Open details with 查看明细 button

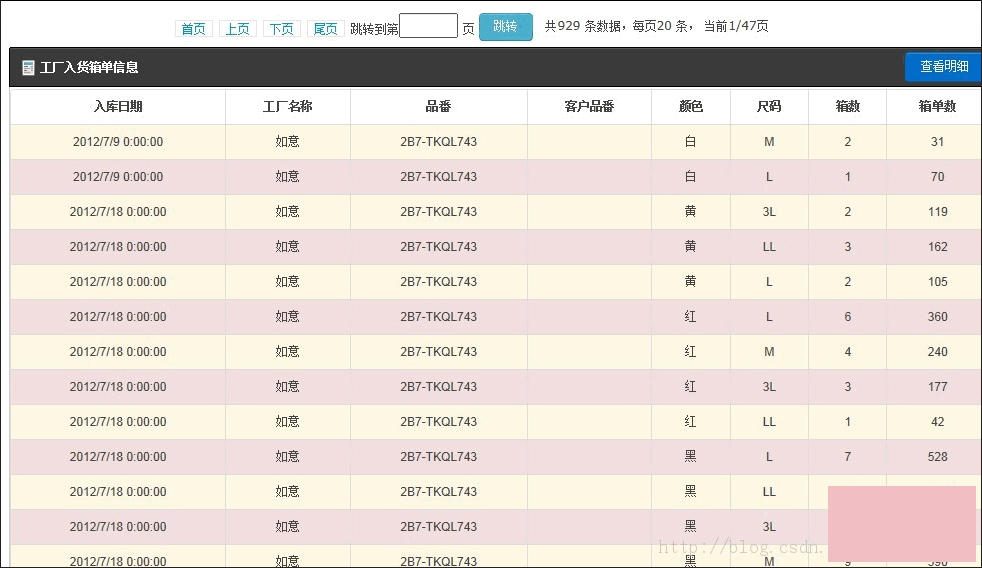(x=943, y=66)
